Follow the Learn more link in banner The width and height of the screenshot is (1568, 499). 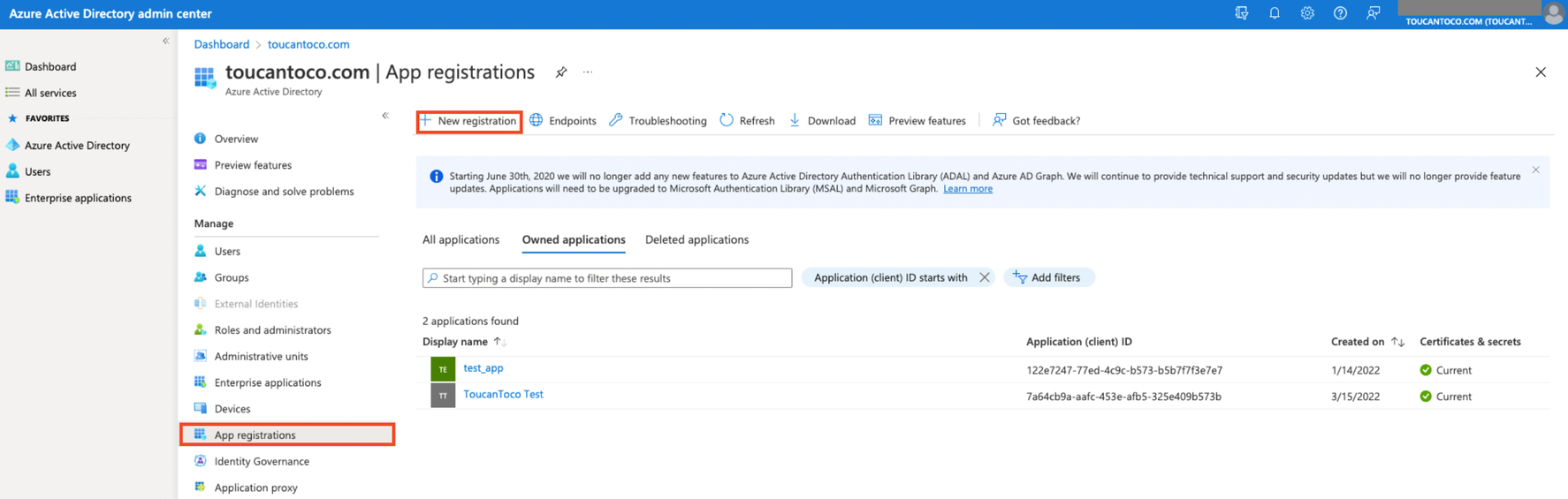click(x=968, y=189)
